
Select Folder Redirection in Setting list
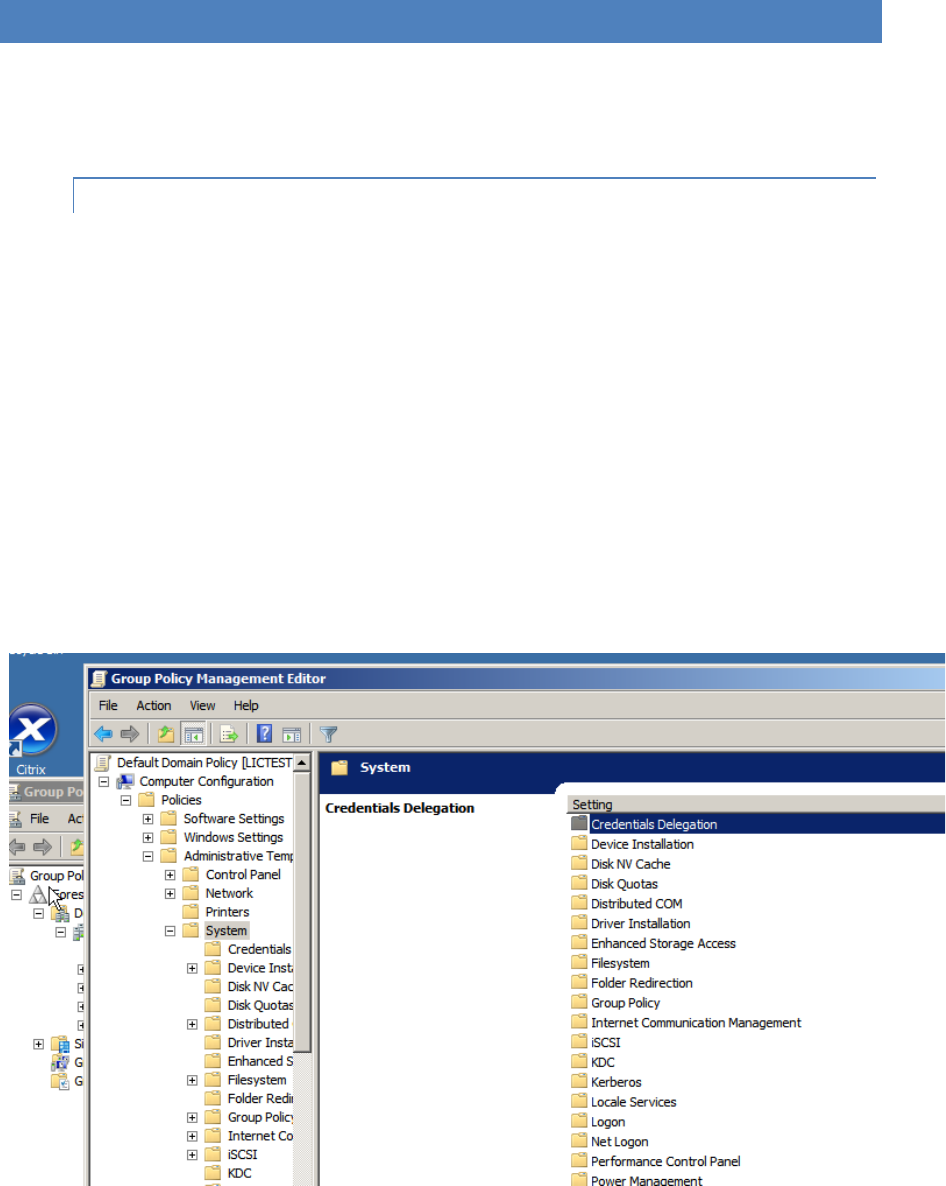(641, 983)
